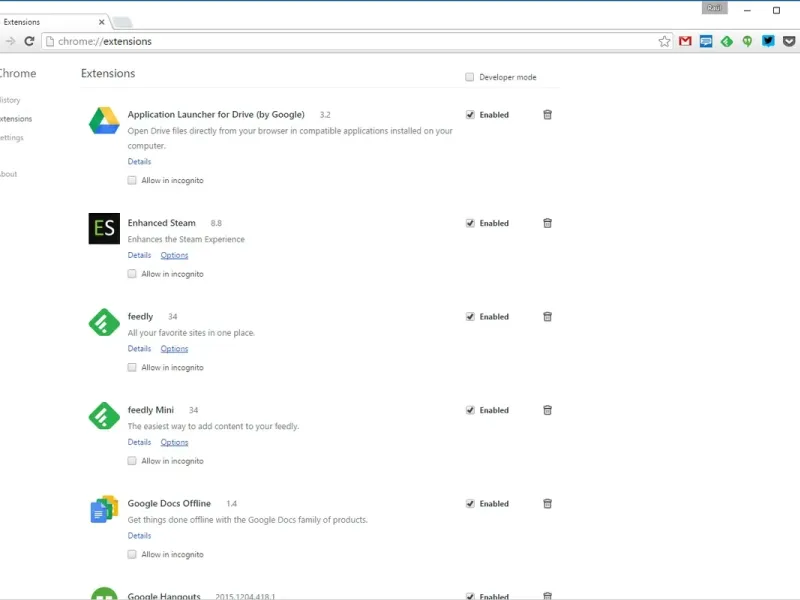
Task: Enable Developer mode checkbox
Action: pos(469,77)
